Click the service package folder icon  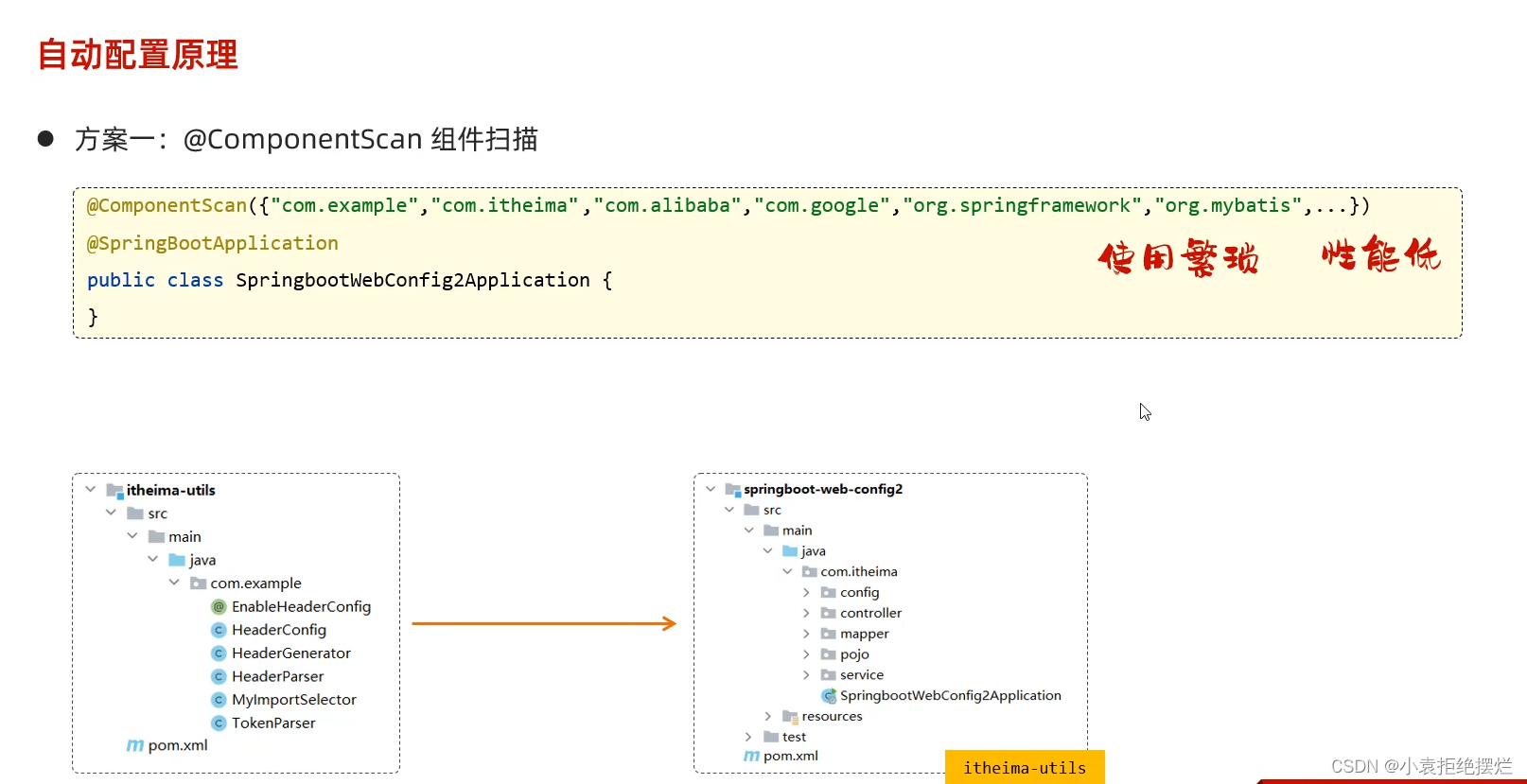(829, 675)
